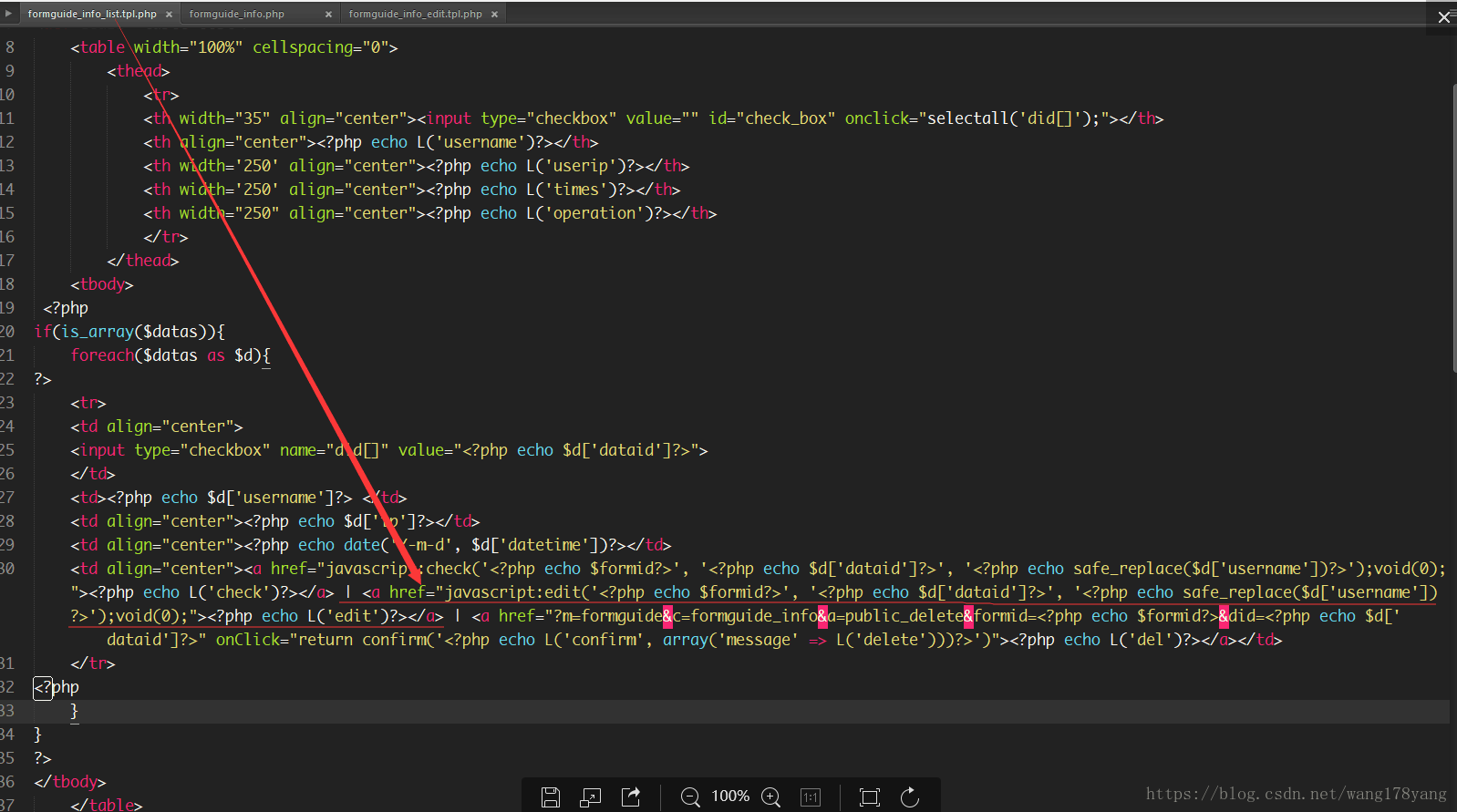Click the tab scroll arrow at top left

coord(8,14)
